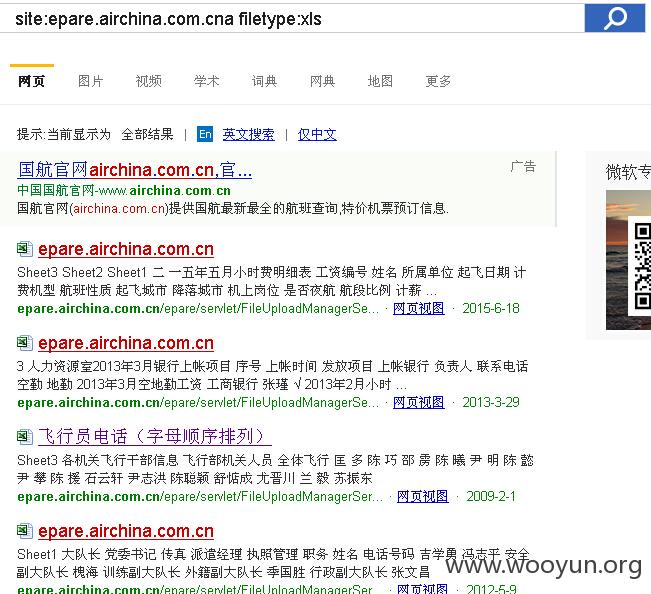Open the ad title 国航官网airchina.com.cn

point(135,170)
